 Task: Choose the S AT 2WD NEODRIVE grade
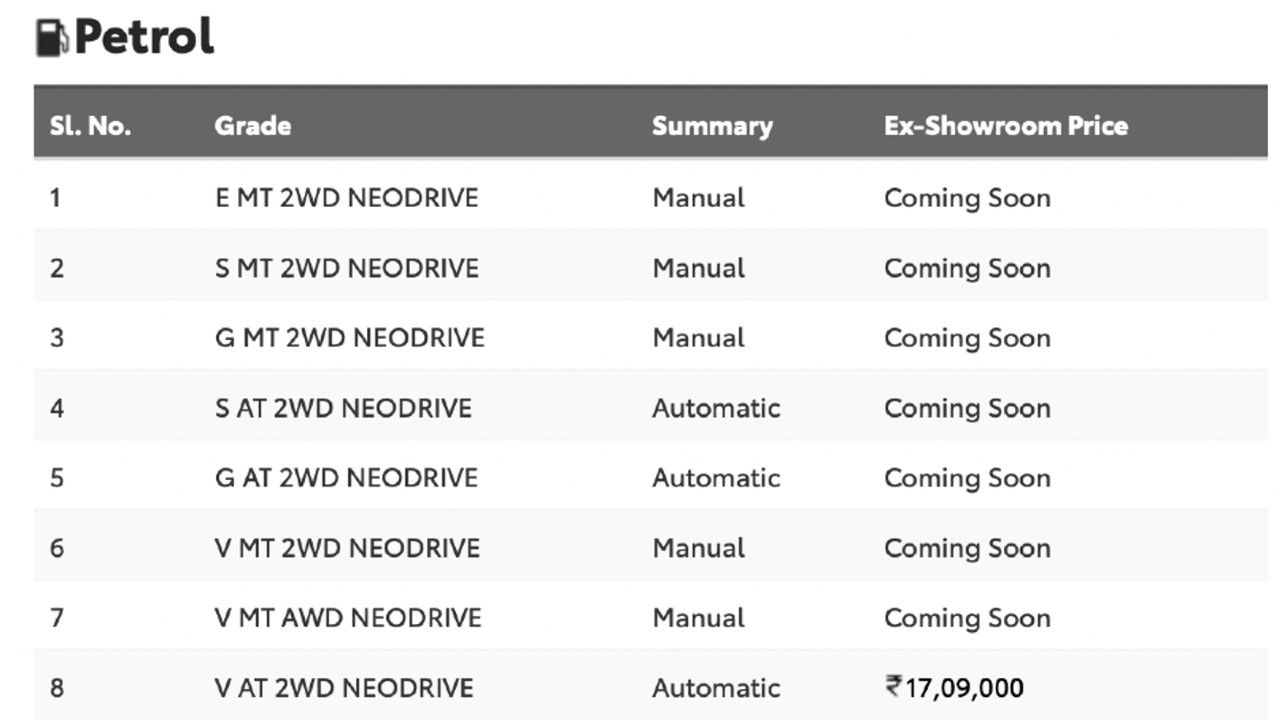[x=343, y=408]
